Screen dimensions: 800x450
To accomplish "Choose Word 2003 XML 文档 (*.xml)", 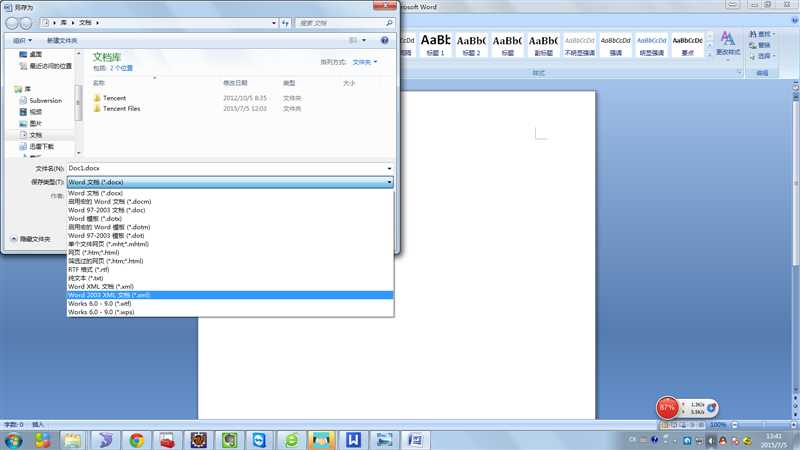I will click(230, 295).
